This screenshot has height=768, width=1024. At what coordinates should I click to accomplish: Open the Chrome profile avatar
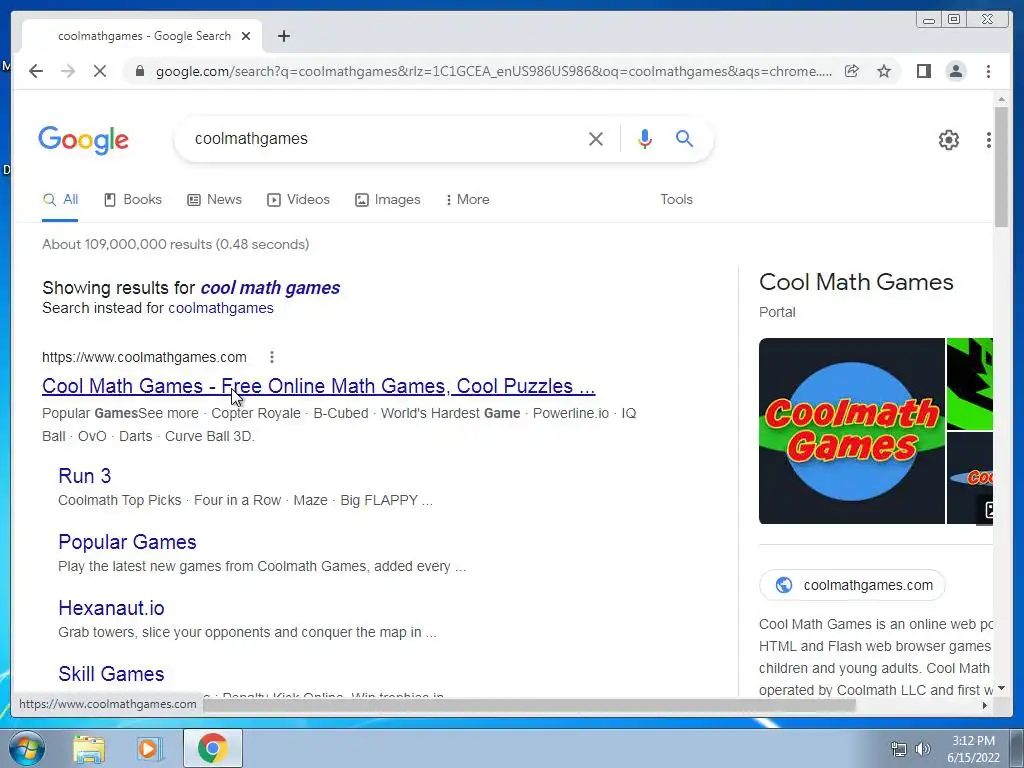point(955,71)
